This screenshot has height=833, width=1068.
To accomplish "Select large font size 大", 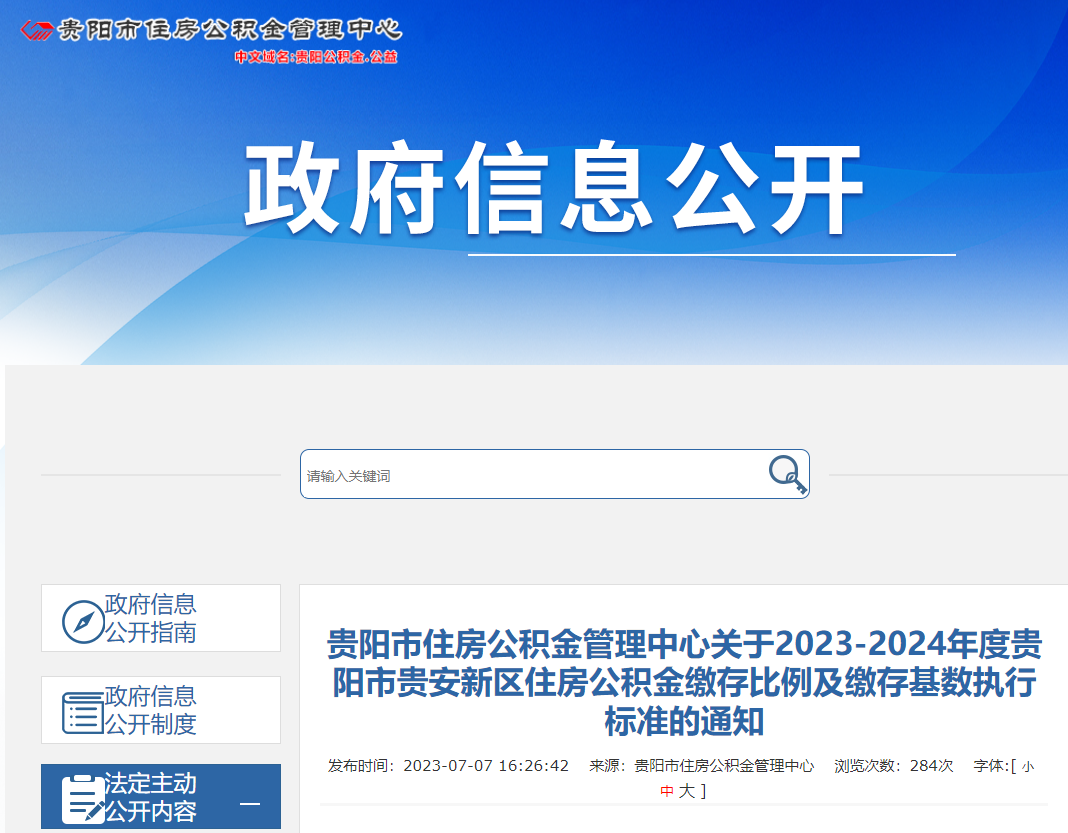I will click(x=686, y=791).
